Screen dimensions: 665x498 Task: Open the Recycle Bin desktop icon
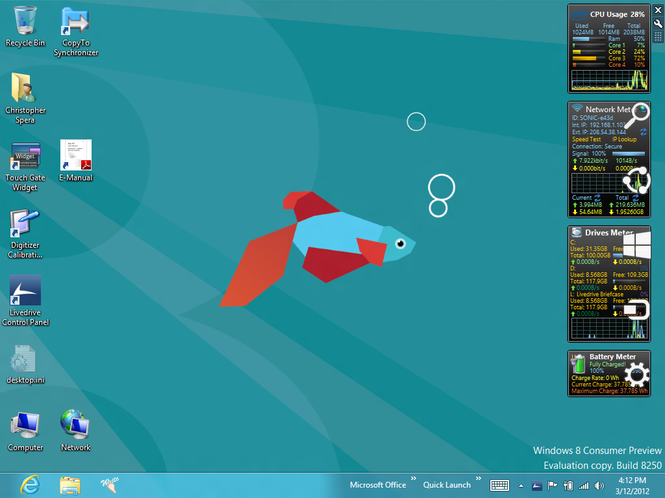pos(25,26)
